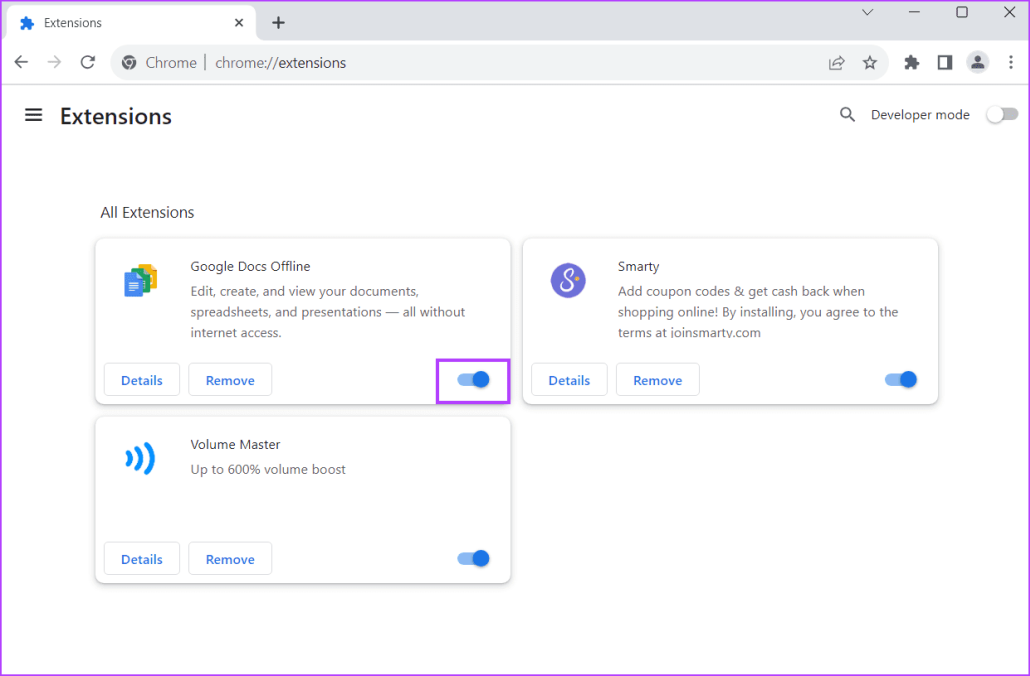Open the Extensions puzzle icon in toolbar
This screenshot has height=676, width=1030.
tap(911, 62)
